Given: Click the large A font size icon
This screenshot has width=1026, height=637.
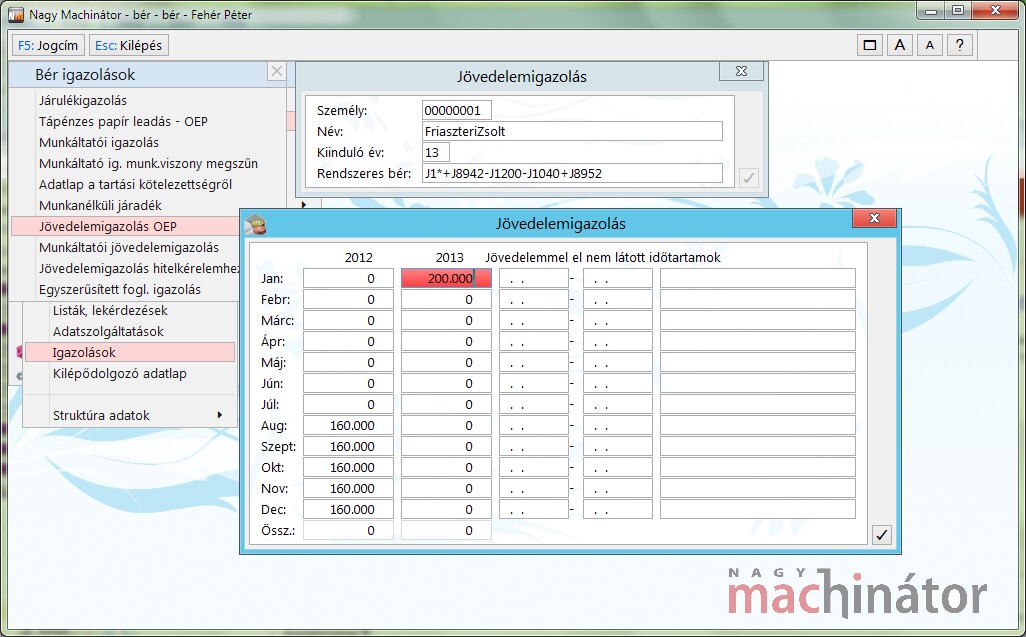Looking at the screenshot, I should coord(900,45).
